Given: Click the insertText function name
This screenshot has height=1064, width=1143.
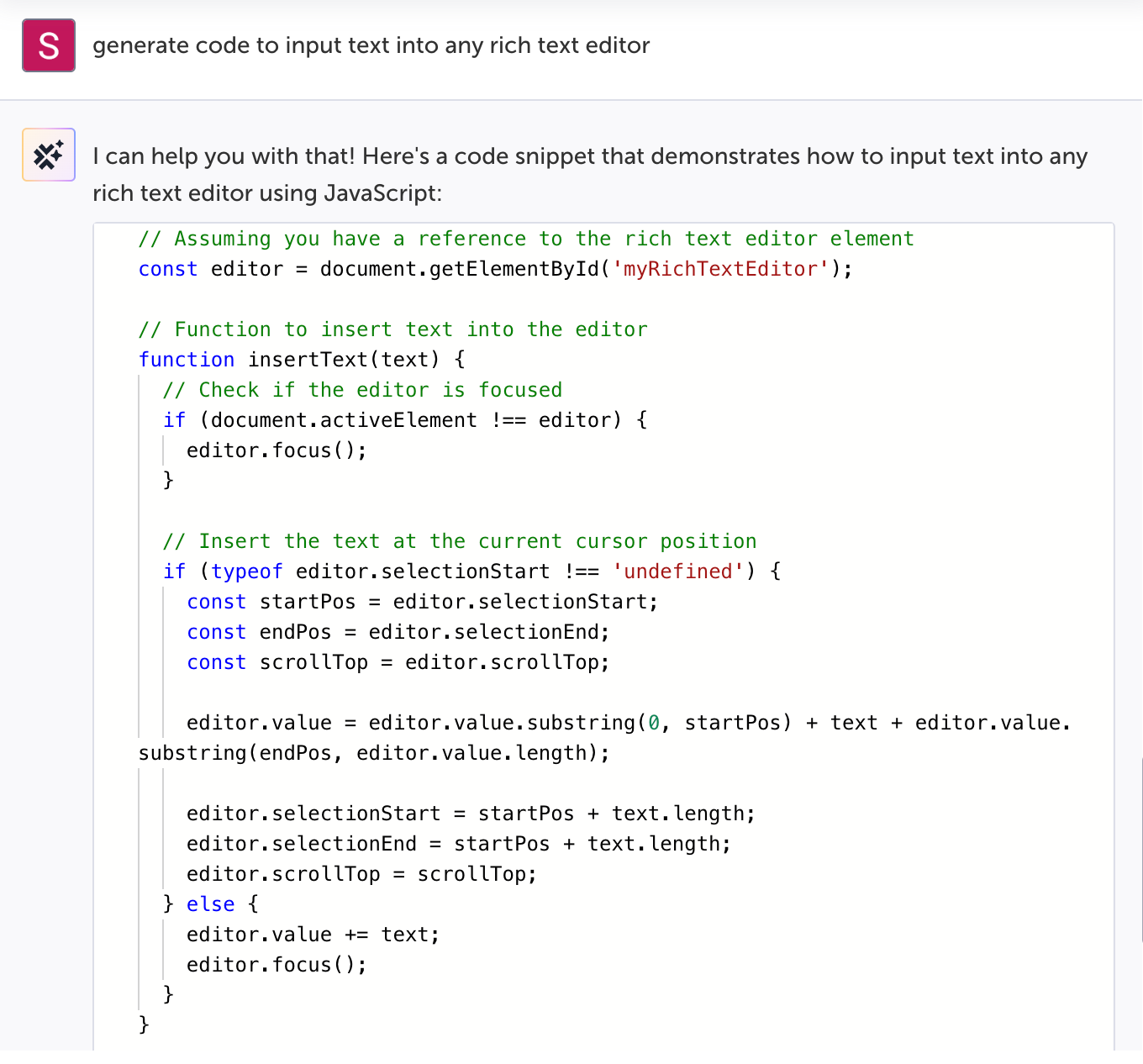Looking at the screenshot, I should tap(308, 360).
